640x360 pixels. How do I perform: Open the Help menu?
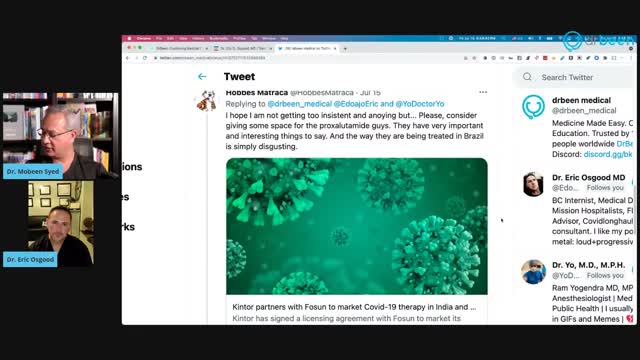(284, 38)
